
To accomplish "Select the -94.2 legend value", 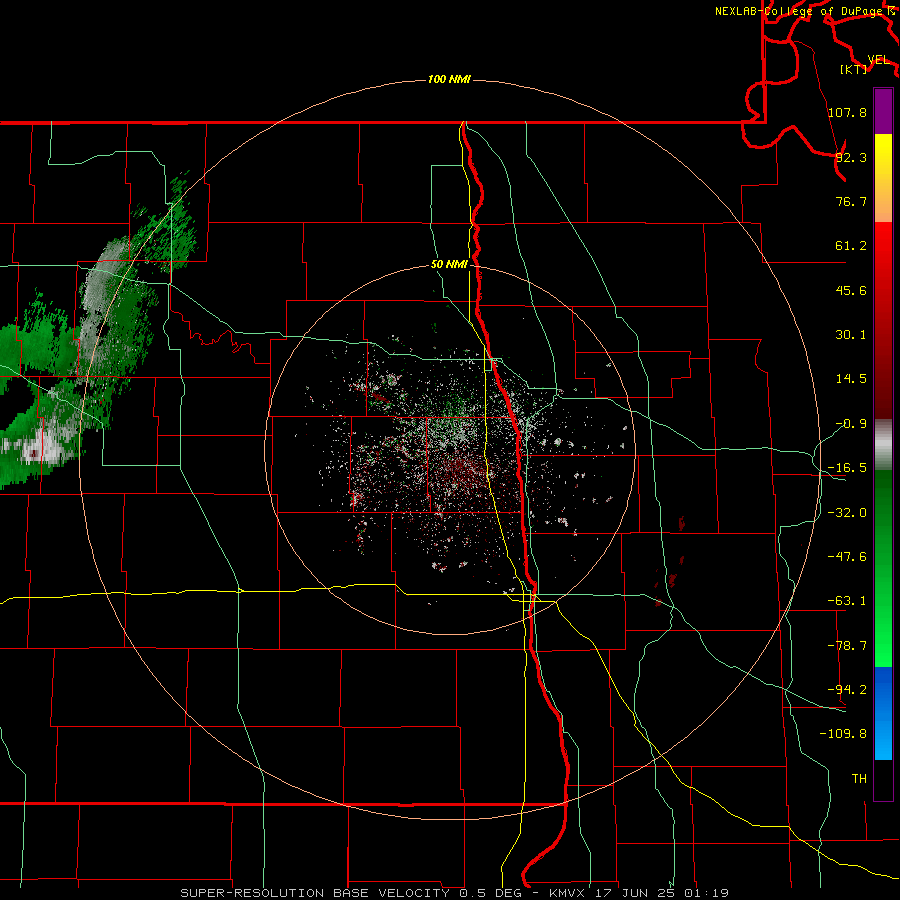I will pos(847,690).
